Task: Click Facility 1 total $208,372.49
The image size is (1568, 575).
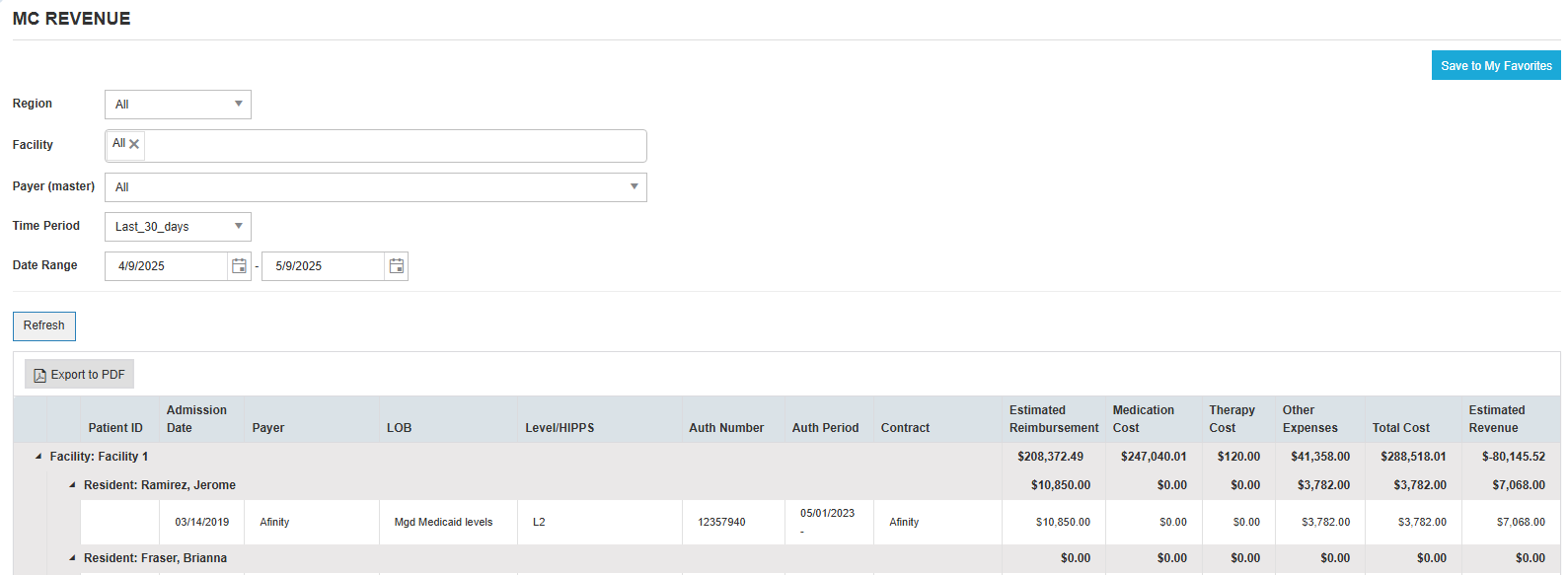Action: point(1050,457)
